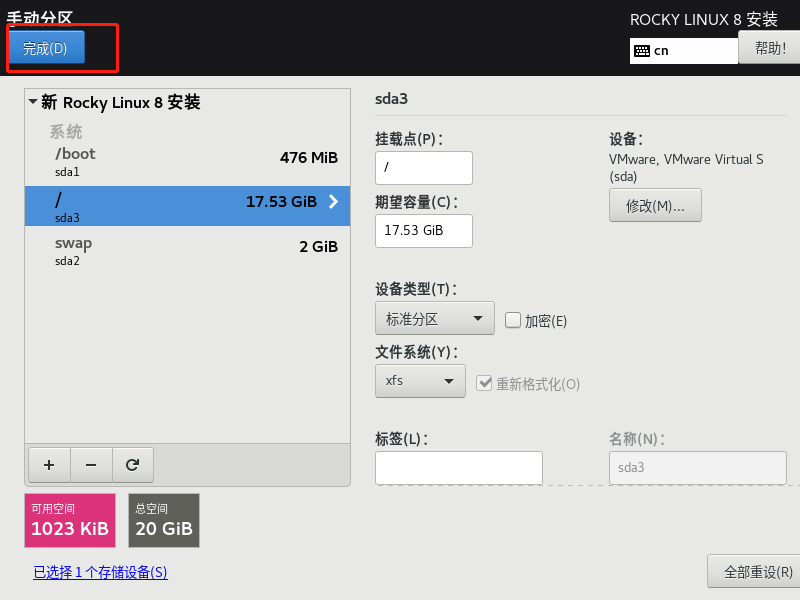Toggle the 重新格式化(O) reformat checkbox
This screenshot has height=600, width=800.
(x=484, y=383)
